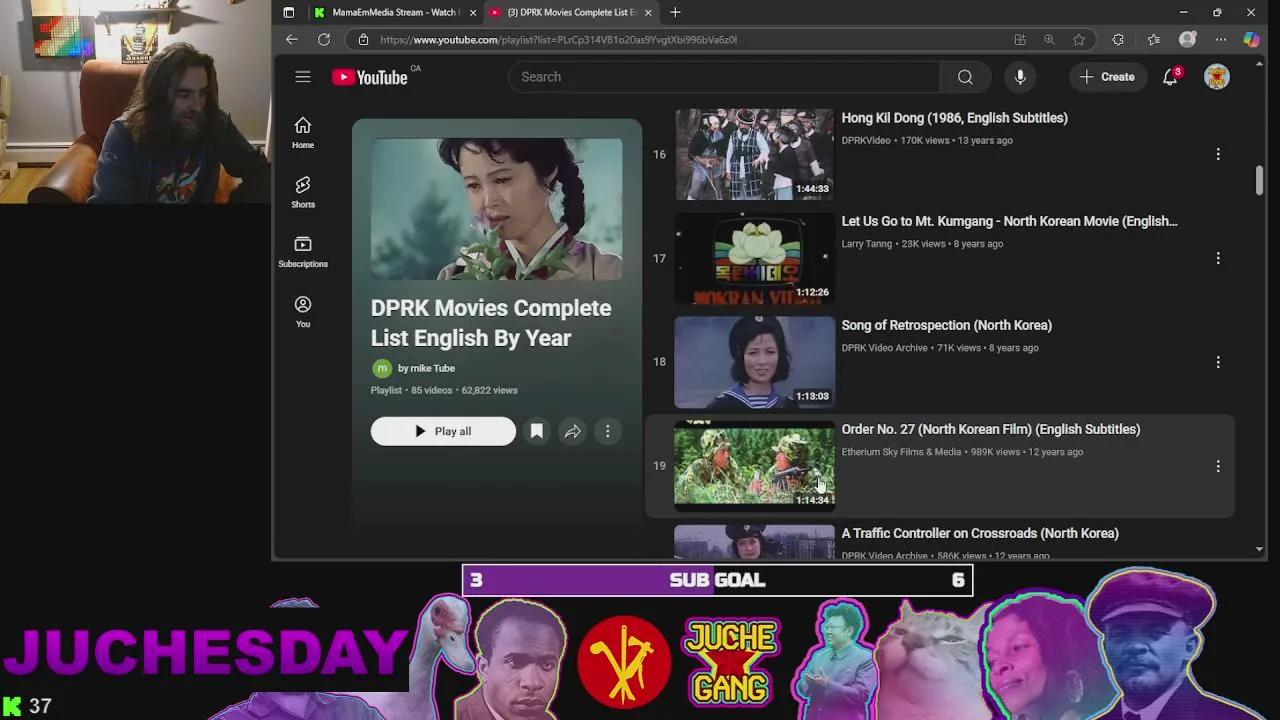Click the browser back arrow

tap(291, 40)
